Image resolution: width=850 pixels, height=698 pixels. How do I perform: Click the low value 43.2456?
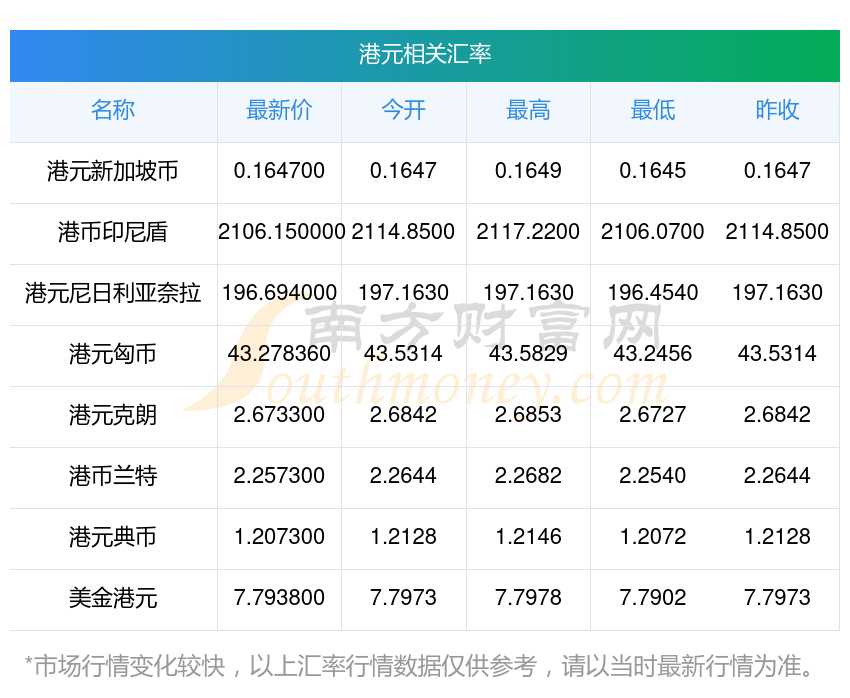tap(653, 354)
